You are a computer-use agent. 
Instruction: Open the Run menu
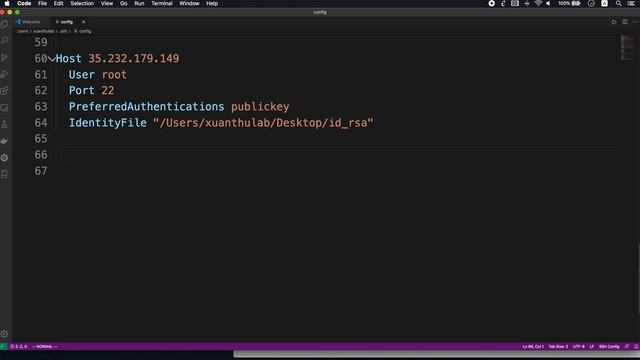pyautogui.click(x=139, y=3)
